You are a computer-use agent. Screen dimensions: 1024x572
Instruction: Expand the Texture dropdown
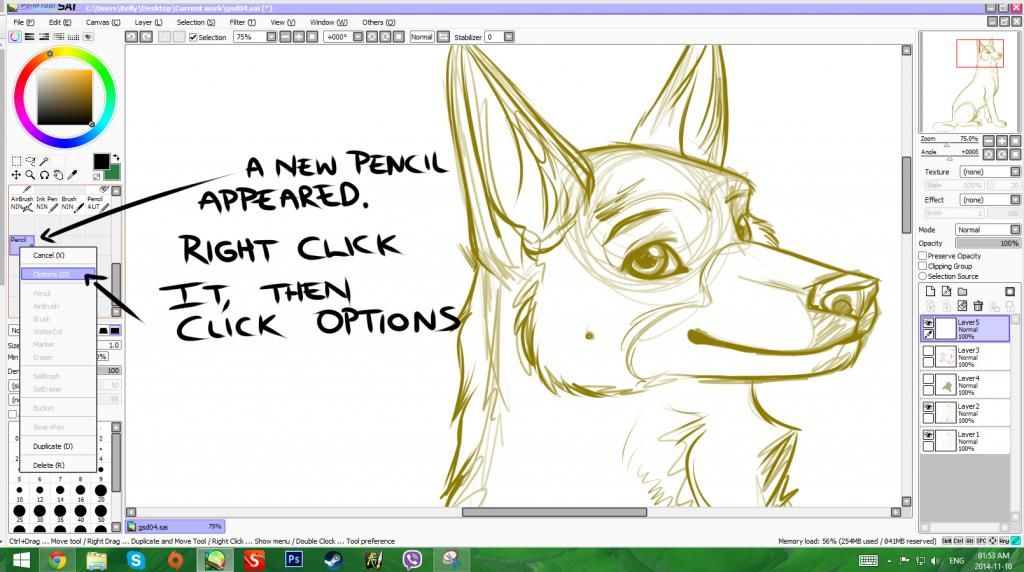tap(984, 172)
